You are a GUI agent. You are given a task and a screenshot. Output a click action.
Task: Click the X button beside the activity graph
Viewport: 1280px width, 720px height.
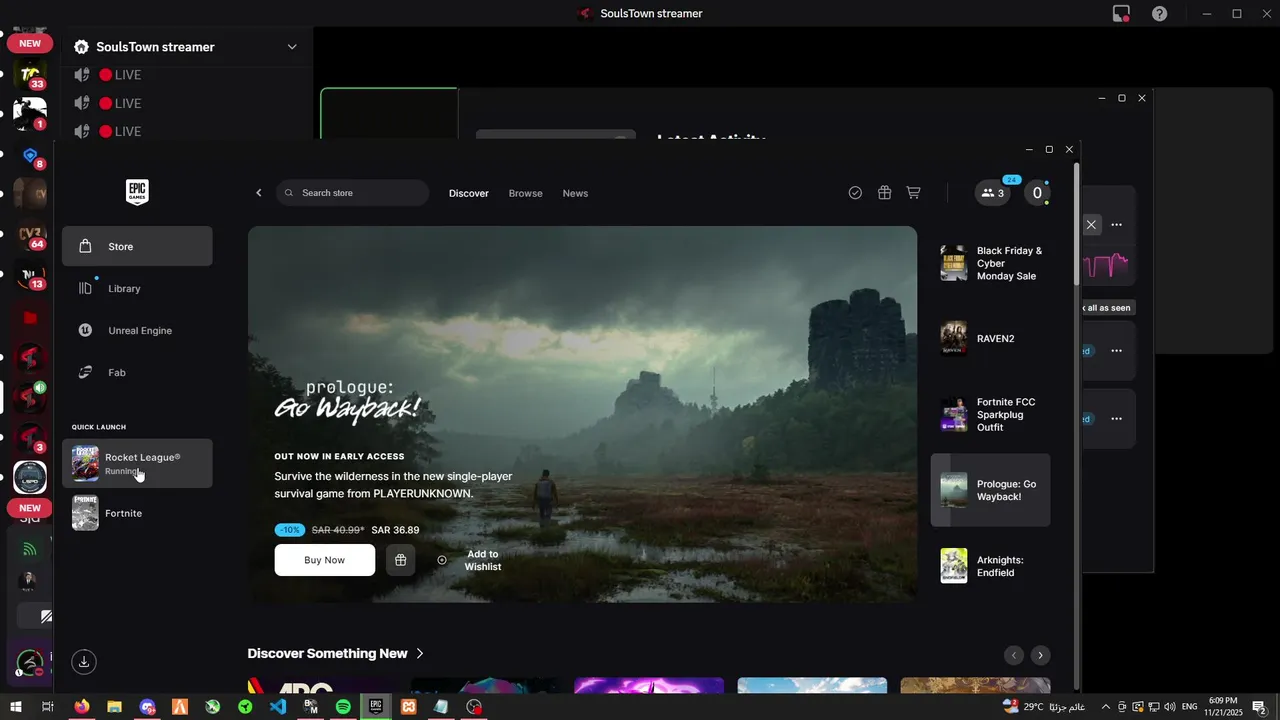point(1091,225)
